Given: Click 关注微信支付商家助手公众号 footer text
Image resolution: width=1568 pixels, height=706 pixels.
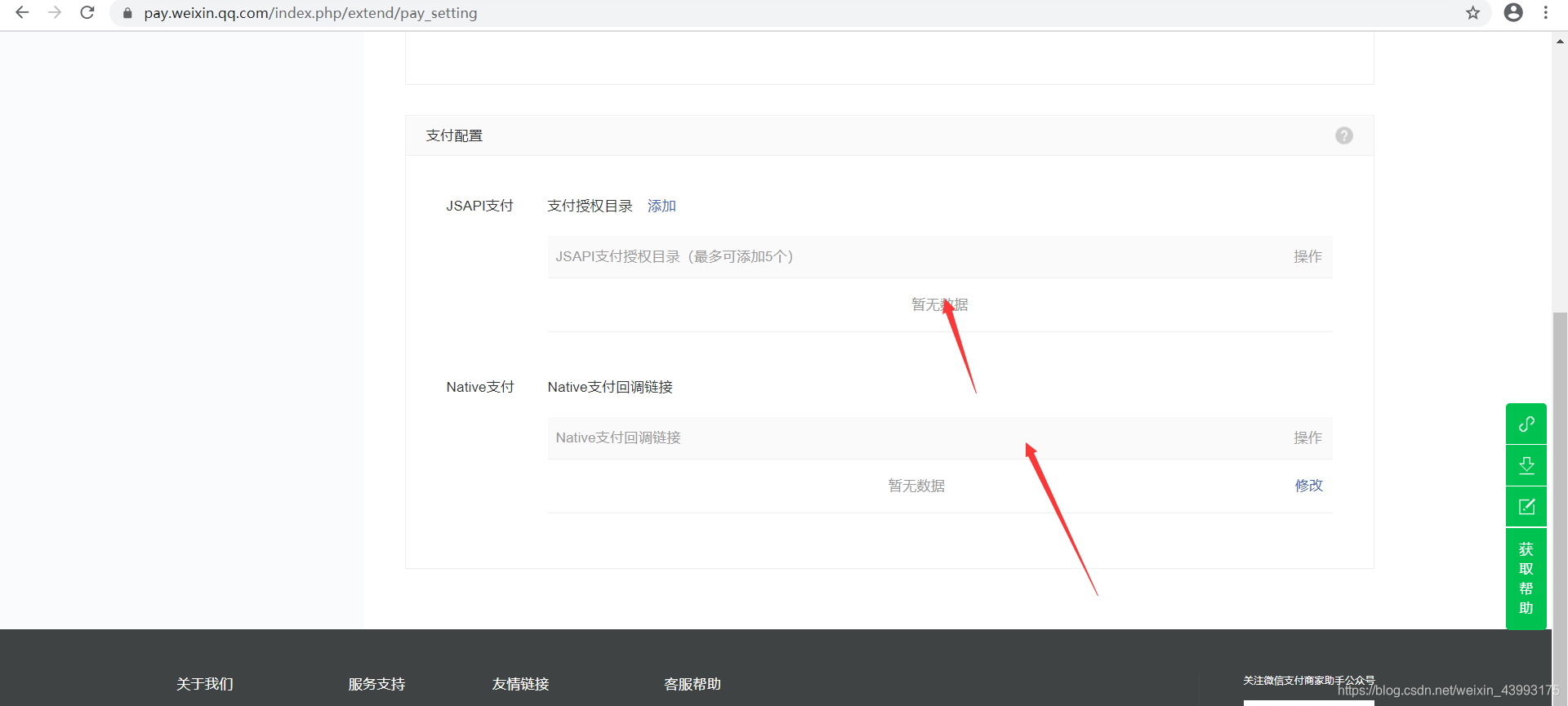Looking at the screenshot, I should pyautogui.click(x=1309, y=680).
